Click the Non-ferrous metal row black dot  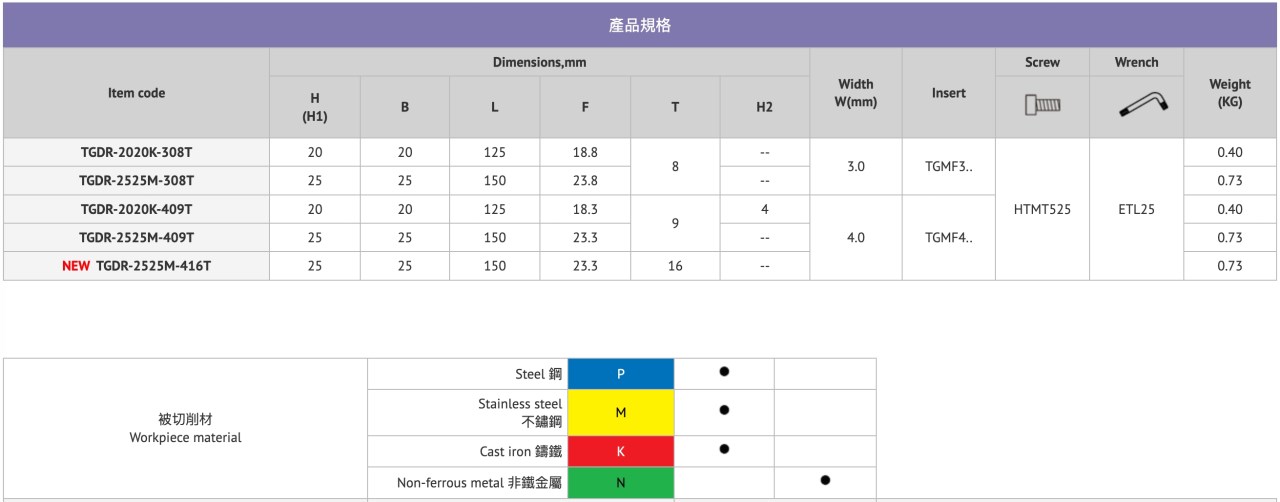click(x=825, y=480)
